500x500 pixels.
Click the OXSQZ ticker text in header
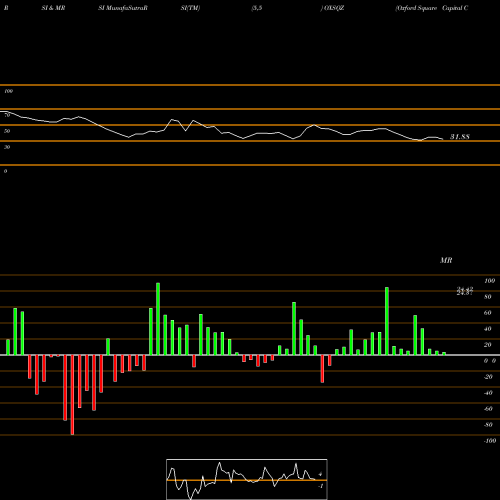click(x=334, y=8)
